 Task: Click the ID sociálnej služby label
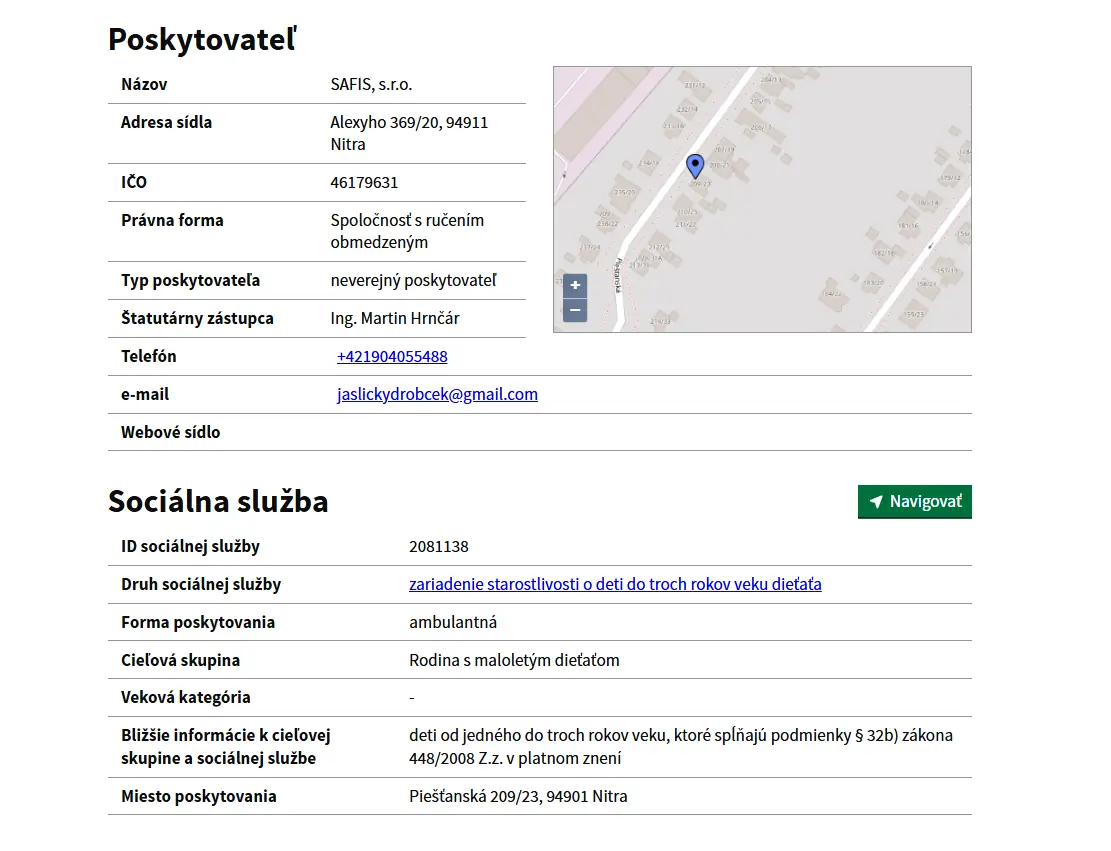190,546
